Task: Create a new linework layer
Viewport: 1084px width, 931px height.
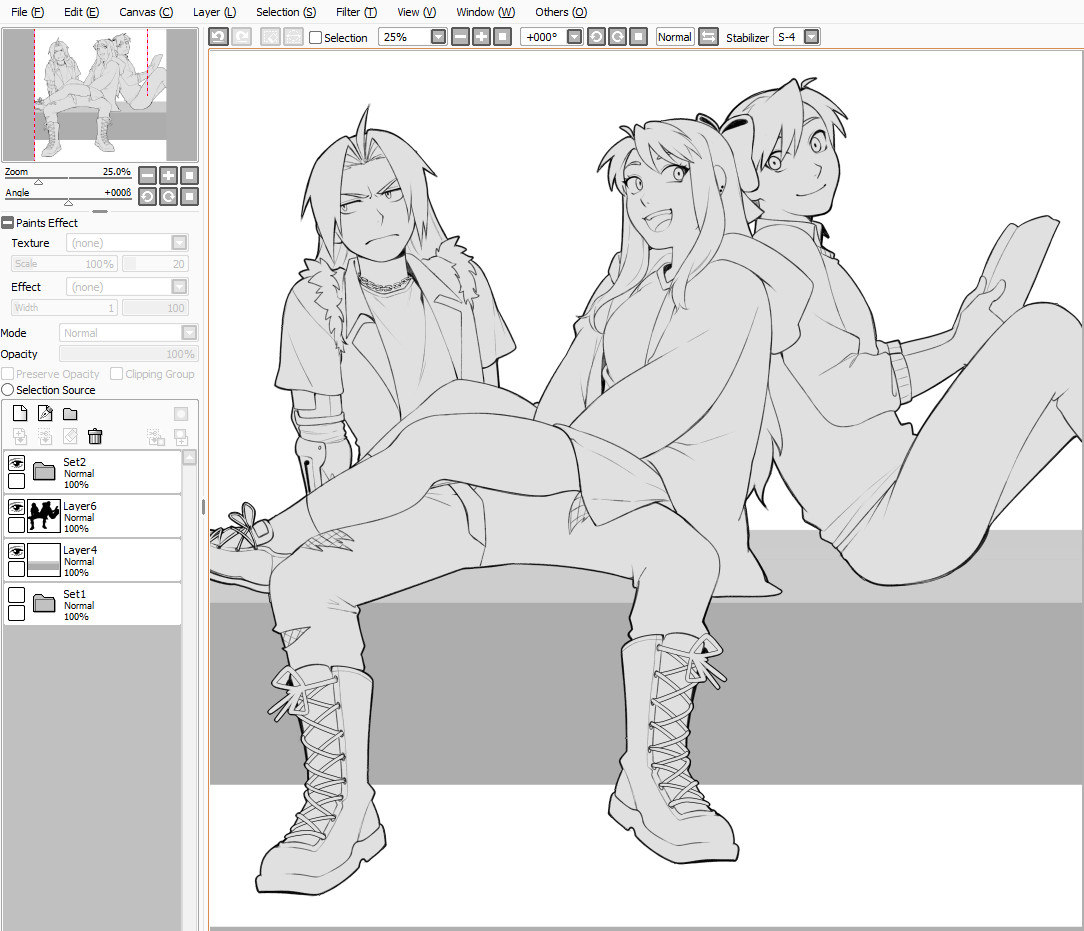Action: click(x=45, y=413)
